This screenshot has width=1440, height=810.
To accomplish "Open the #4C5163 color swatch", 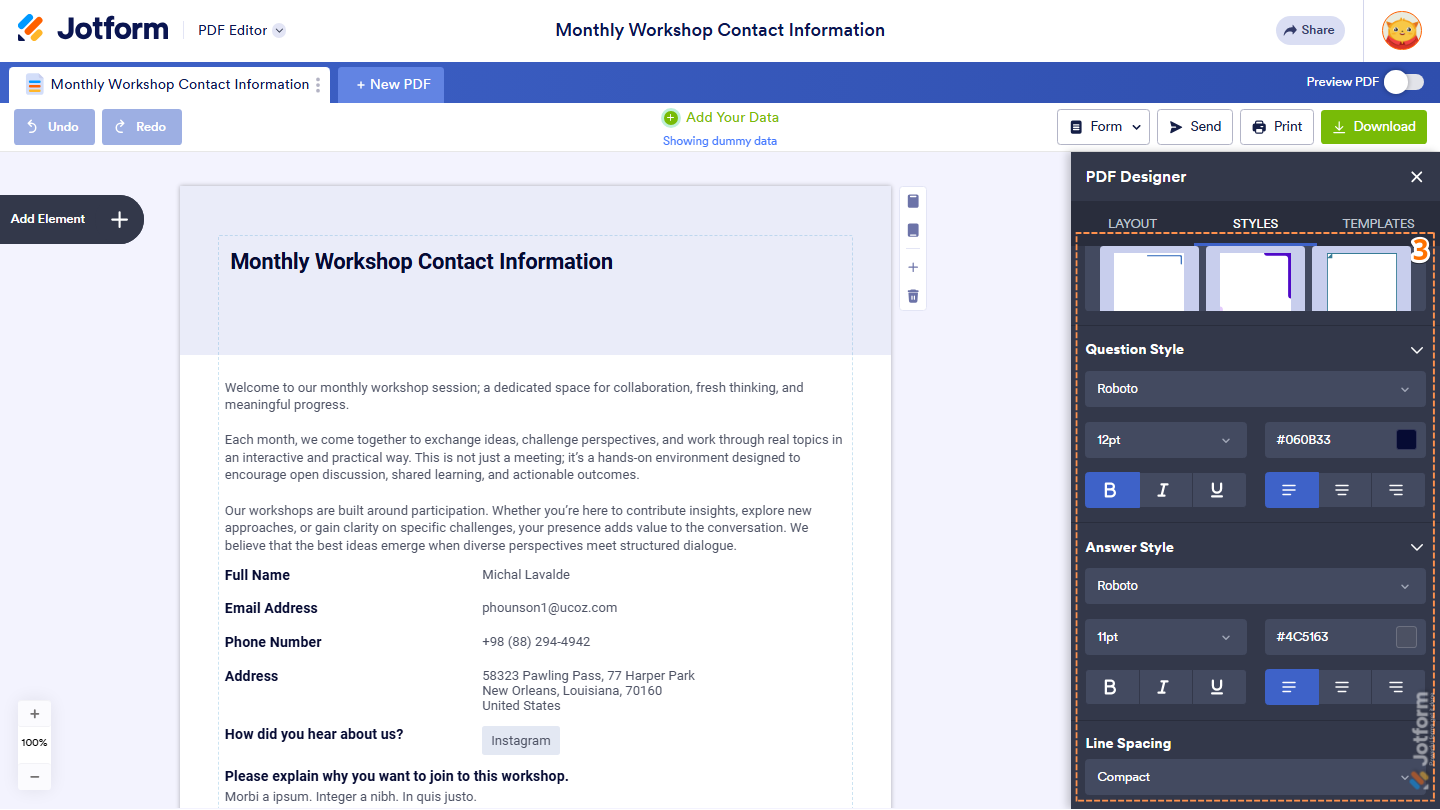I will [1406, 637].
